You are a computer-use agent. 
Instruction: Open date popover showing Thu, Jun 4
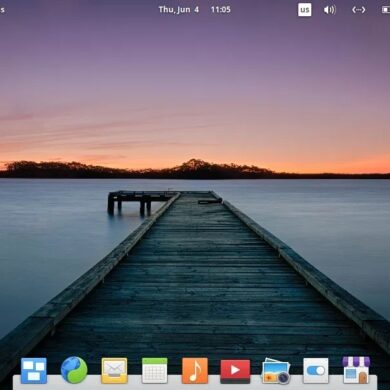[179, 10]
